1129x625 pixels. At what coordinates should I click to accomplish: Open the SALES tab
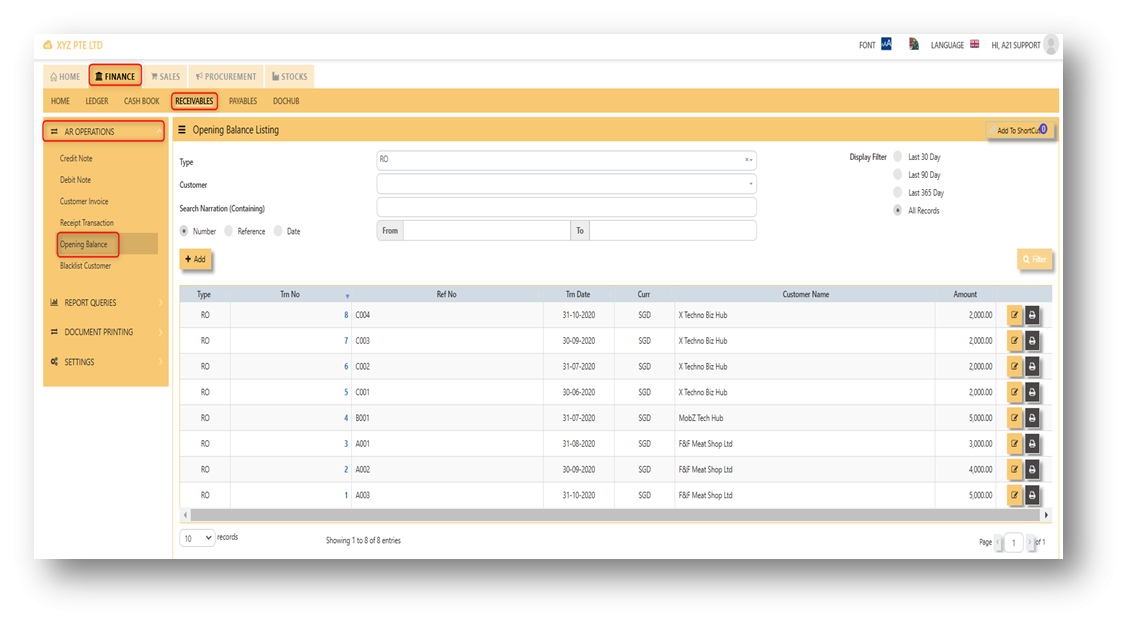[166, 76]
